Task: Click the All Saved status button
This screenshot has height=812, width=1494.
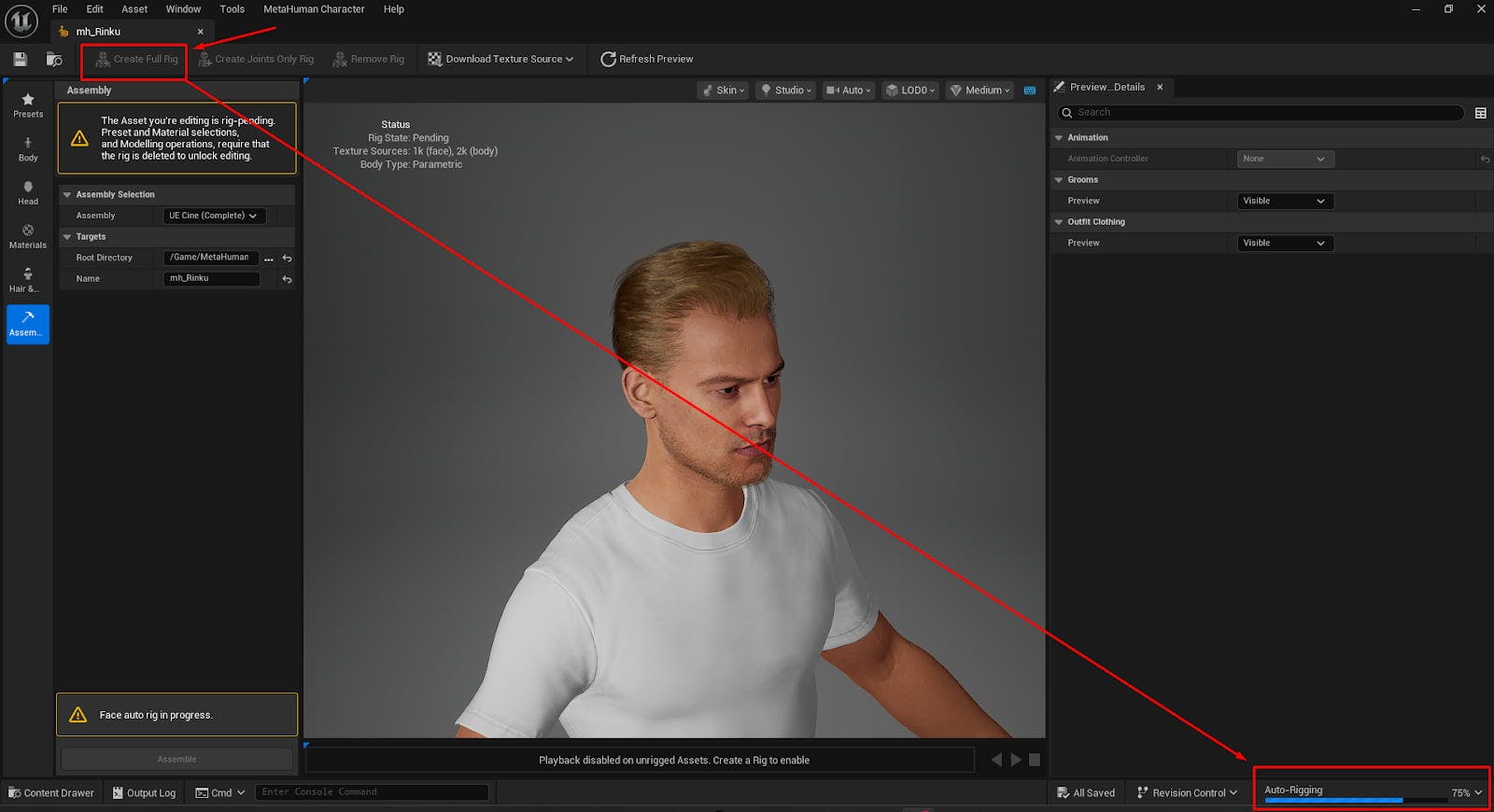Action: coord(1086,792)
